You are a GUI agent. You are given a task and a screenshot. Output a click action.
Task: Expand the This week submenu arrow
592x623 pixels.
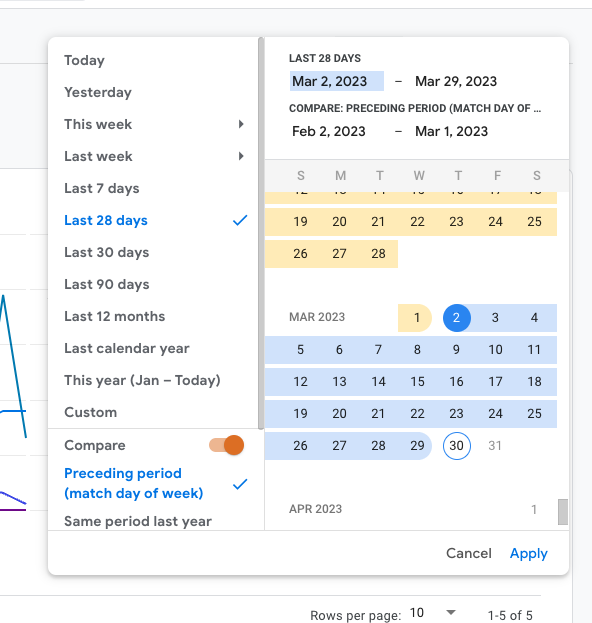[241, 124]
